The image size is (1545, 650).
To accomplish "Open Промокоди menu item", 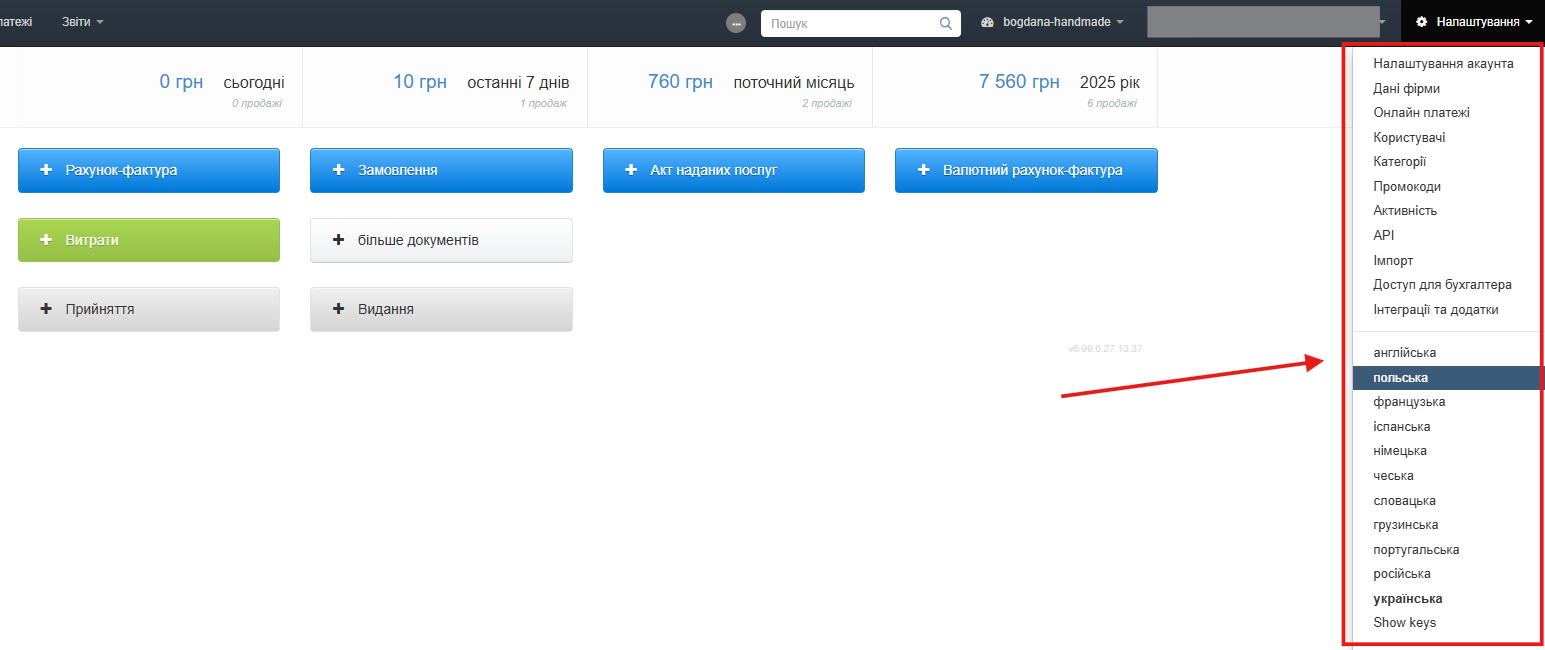I will 1407,186.
